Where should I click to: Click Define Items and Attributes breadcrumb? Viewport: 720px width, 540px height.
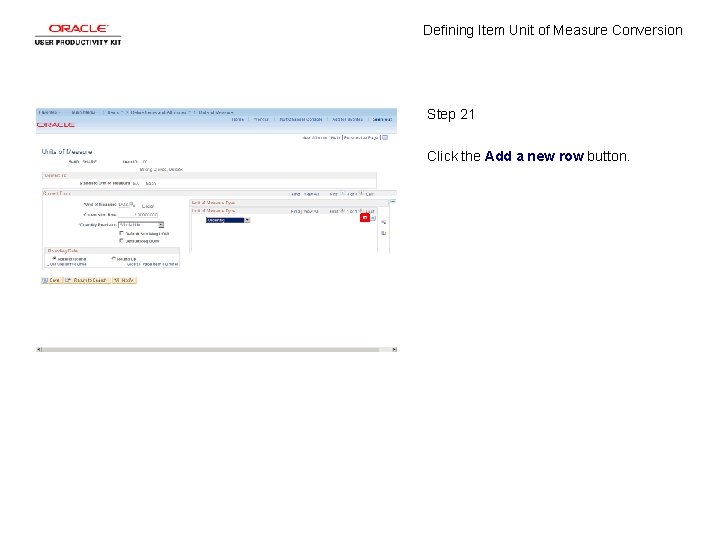159,112
